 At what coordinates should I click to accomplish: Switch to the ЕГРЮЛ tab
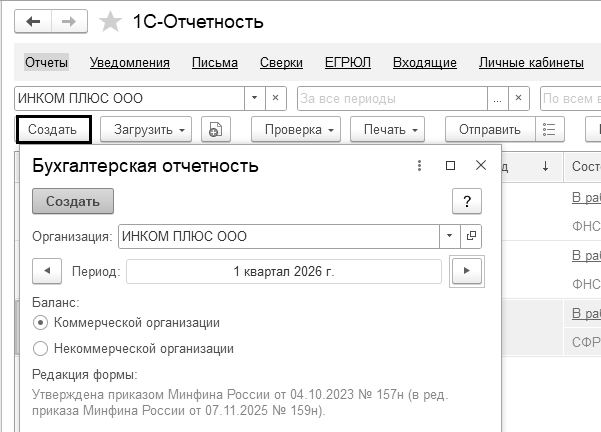348,62
